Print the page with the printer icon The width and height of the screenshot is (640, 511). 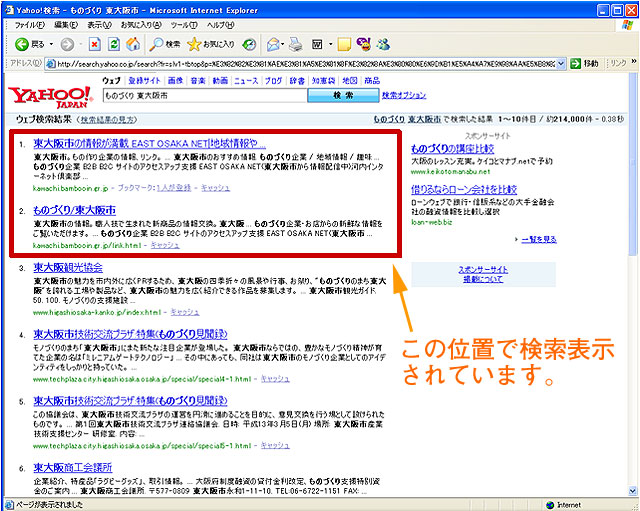(296, 44)
